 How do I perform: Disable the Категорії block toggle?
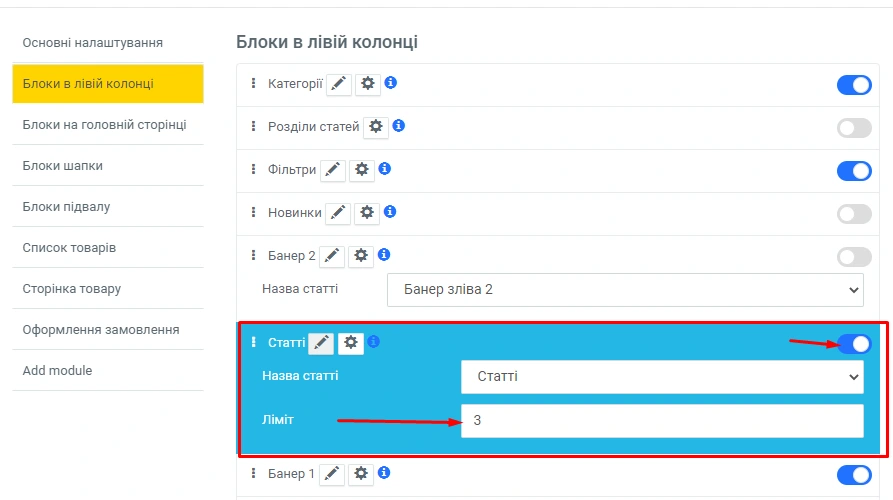[x=854, y=85]
